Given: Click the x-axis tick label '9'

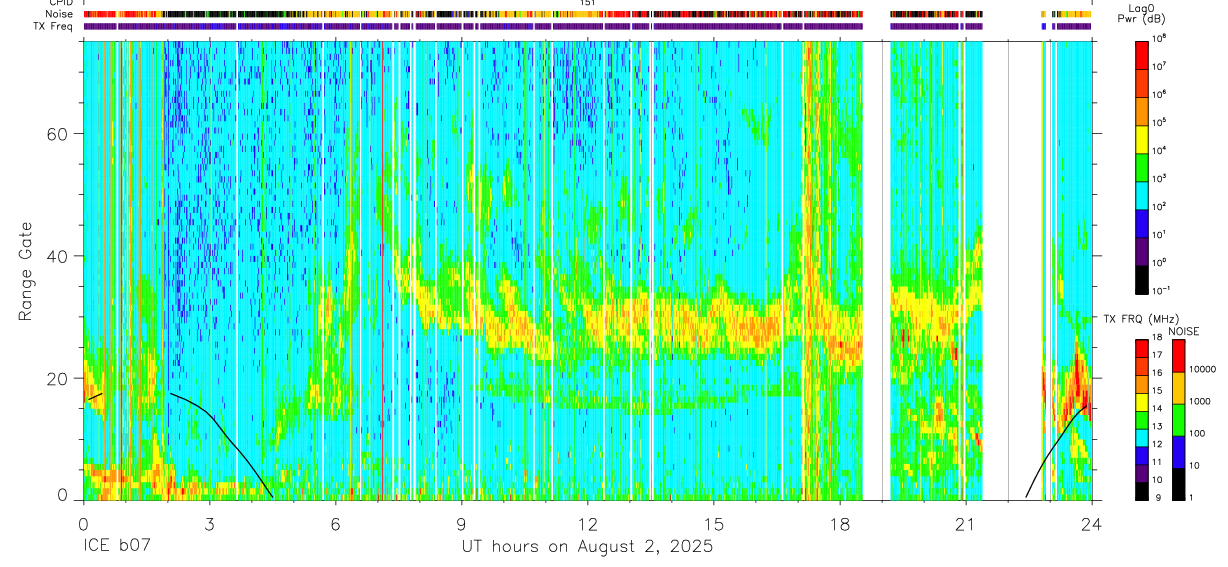Looking at the screenshot, I should click(461, 524).
